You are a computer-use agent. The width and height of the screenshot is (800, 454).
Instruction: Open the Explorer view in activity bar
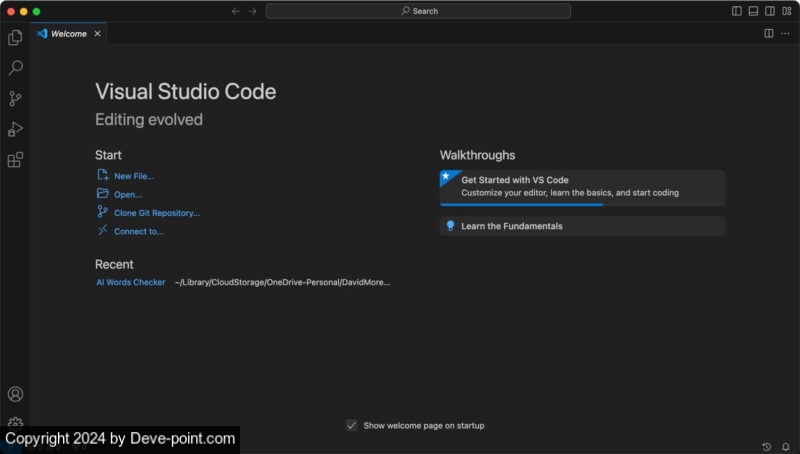coord(15,38)
